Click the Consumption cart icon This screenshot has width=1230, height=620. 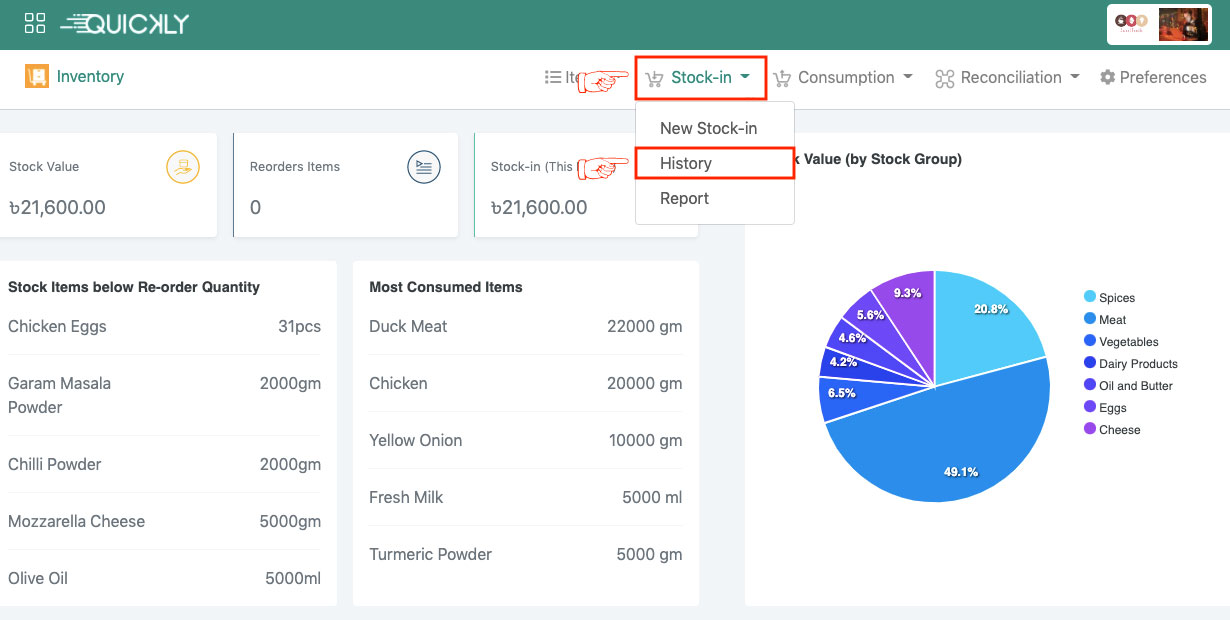coord(782,78)
